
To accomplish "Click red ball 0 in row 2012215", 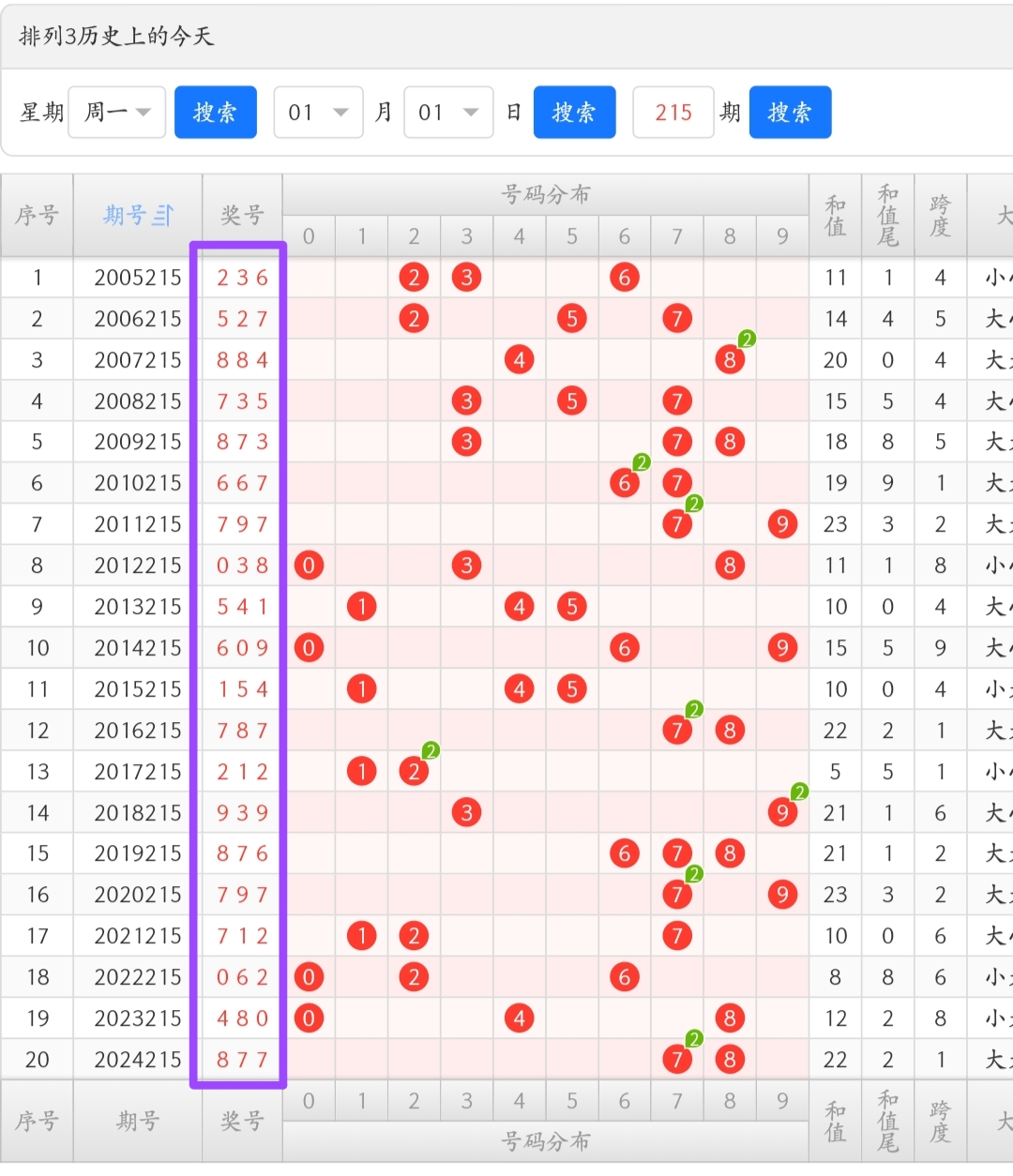I will (309, 565).
